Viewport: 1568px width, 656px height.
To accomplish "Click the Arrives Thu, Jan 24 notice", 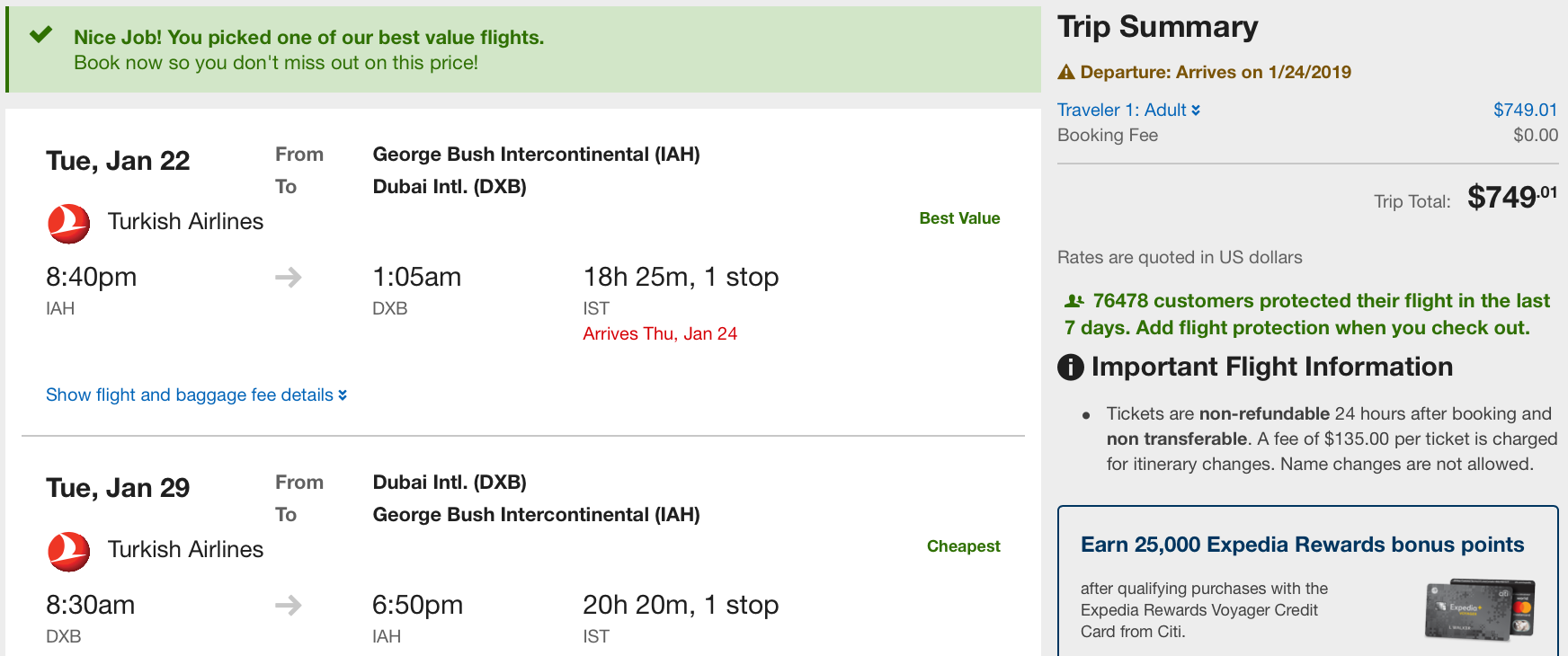I will coord(660,333).
